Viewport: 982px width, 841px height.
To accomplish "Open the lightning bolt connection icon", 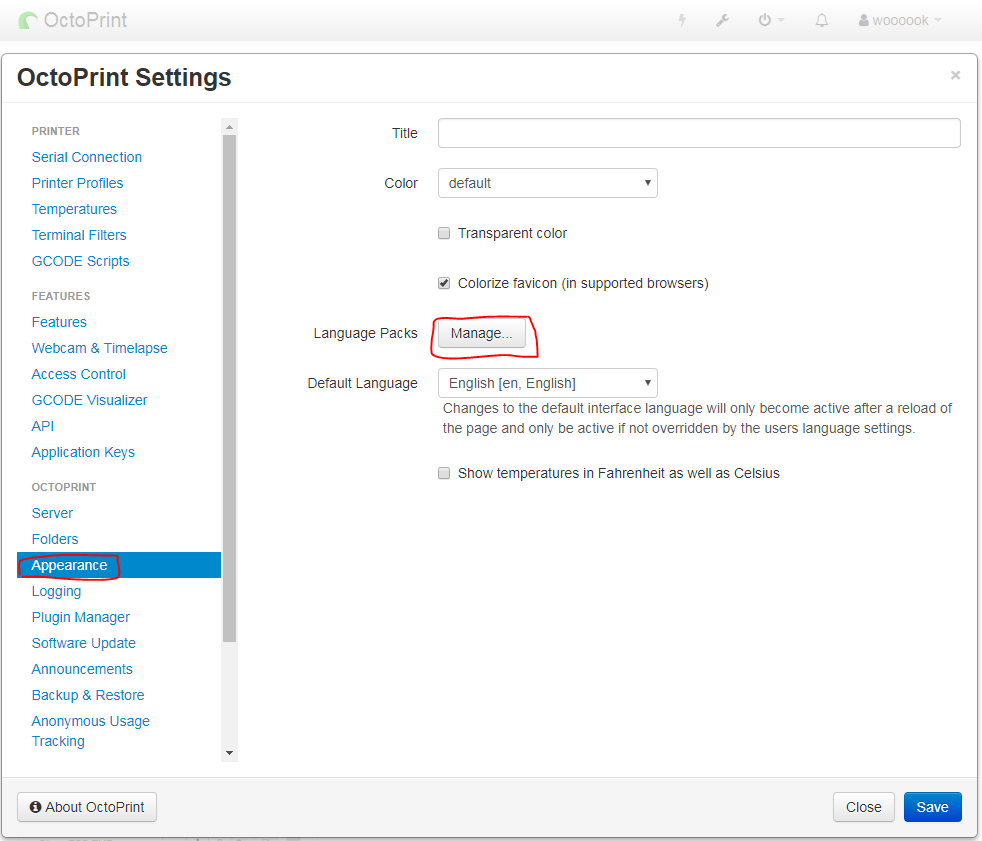I will 682,21.
